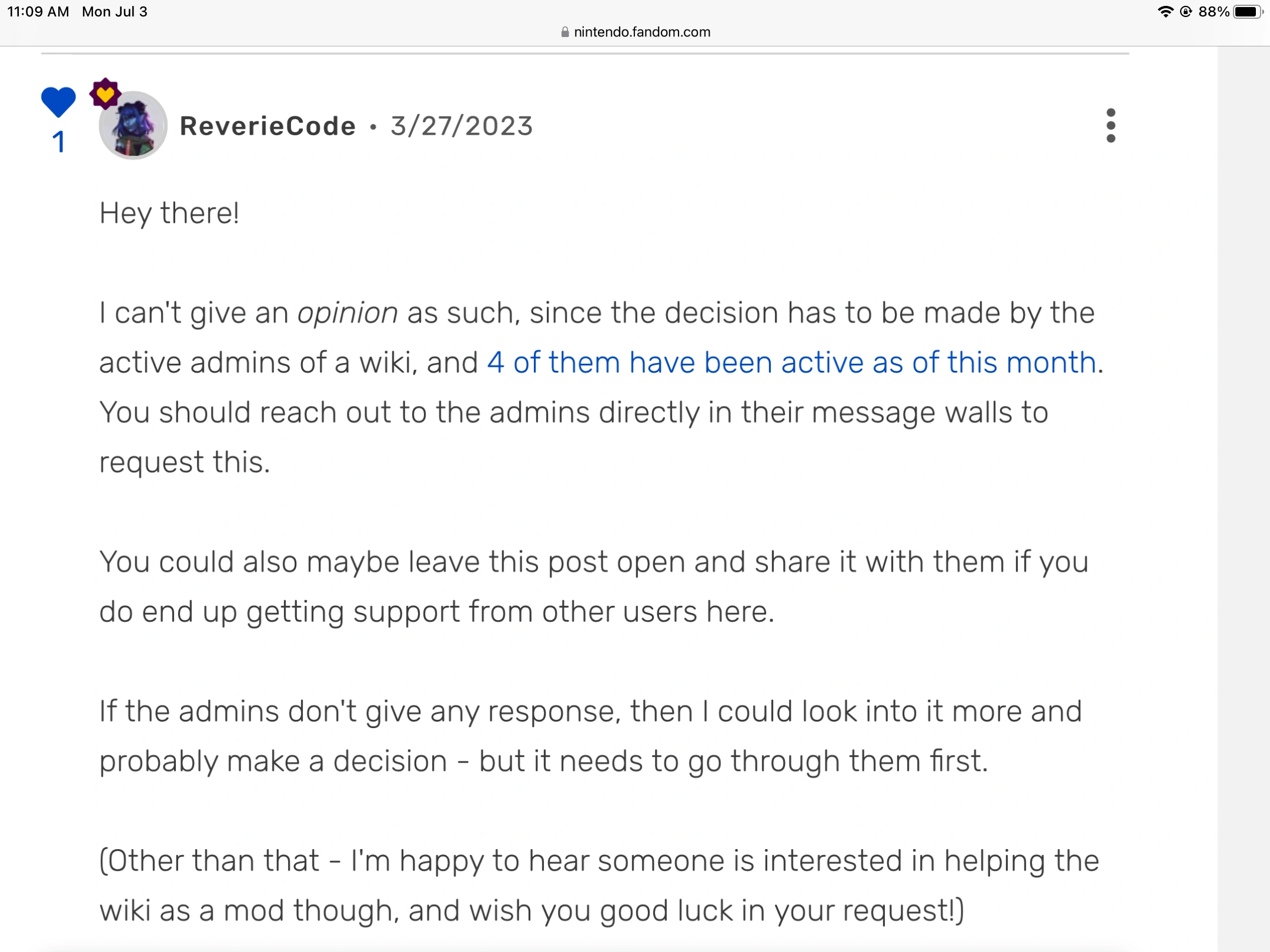
Task: Select the Wi-Fi status icon
Action: 1166,10
